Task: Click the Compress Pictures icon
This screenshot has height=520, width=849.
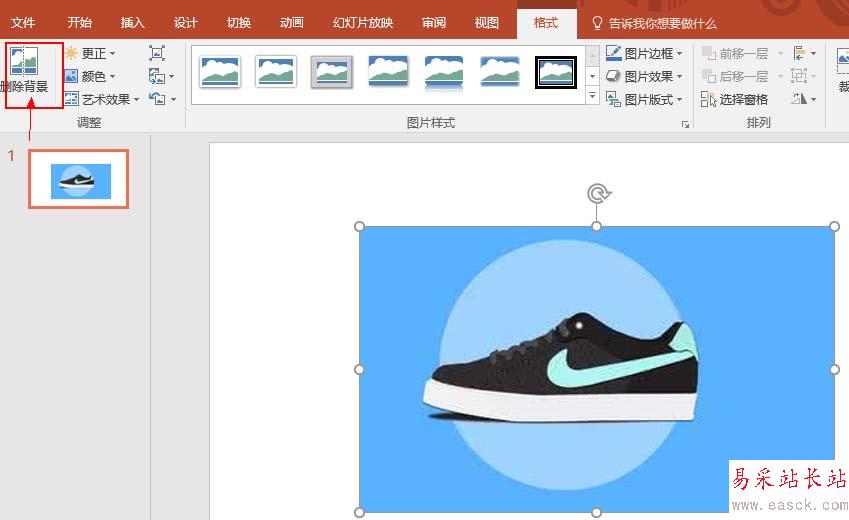Action: (157, 53)
